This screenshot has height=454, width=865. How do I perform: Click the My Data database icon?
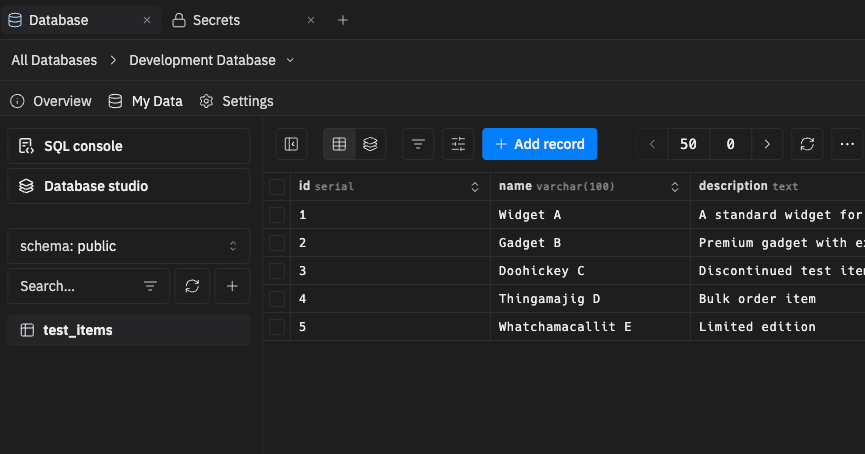click(115, 101)
